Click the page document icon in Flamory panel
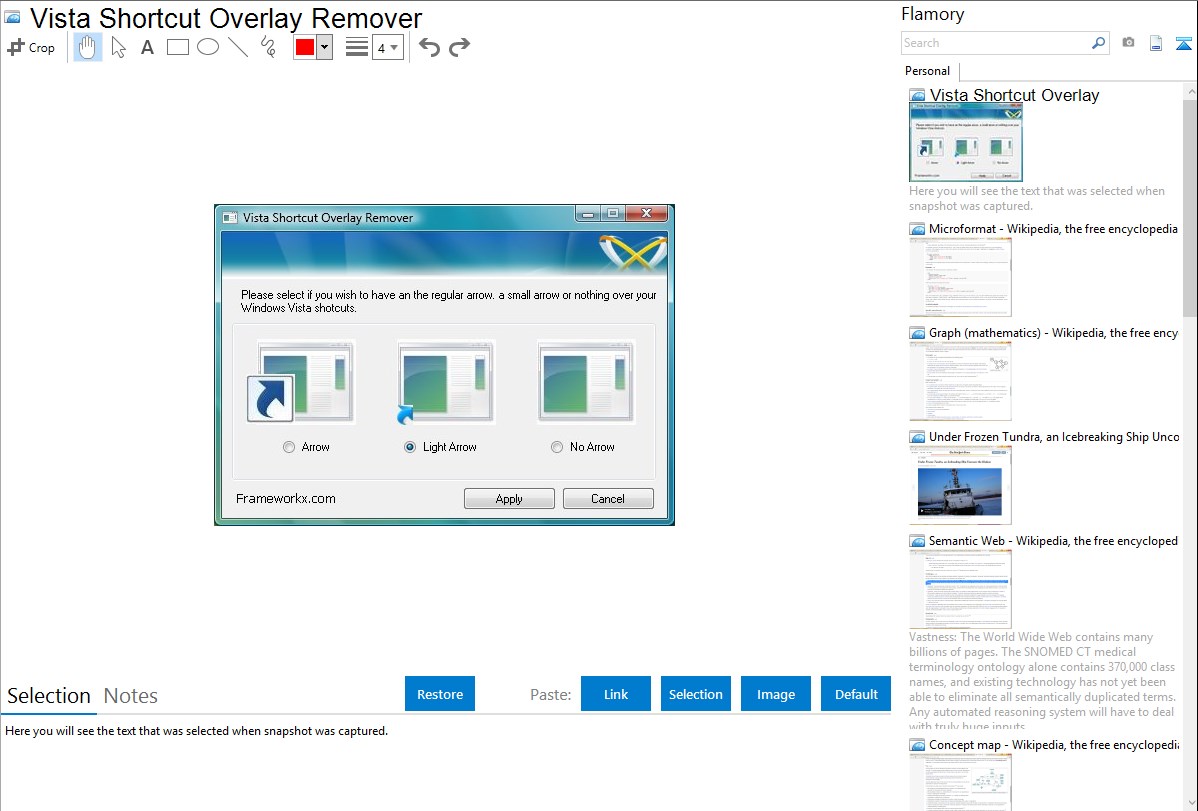The width and height of the screenshot is (1198, 811). 1156,43
